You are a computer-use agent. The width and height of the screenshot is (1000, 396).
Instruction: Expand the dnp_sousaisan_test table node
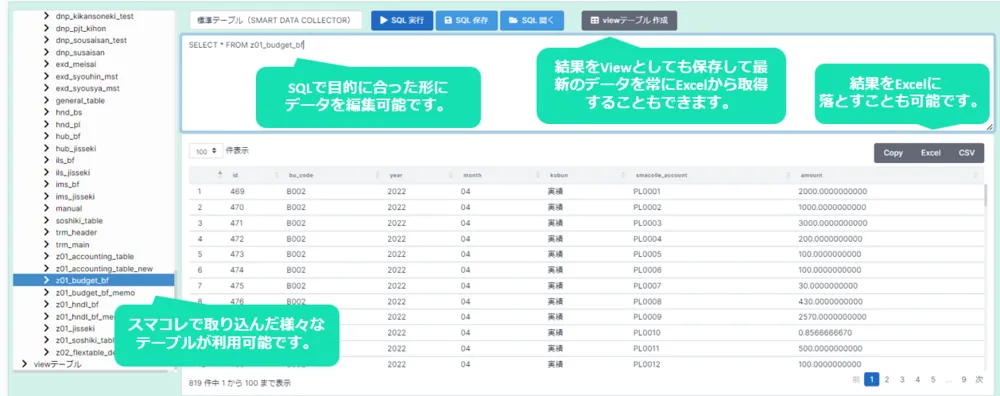tap(47, 40)
